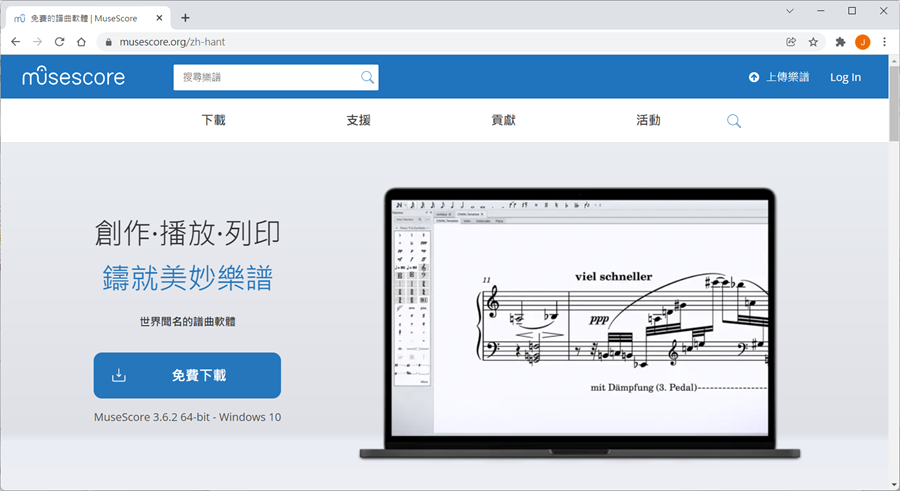
Task: Open the 支援 navigation menu
Action: point(358,120)
